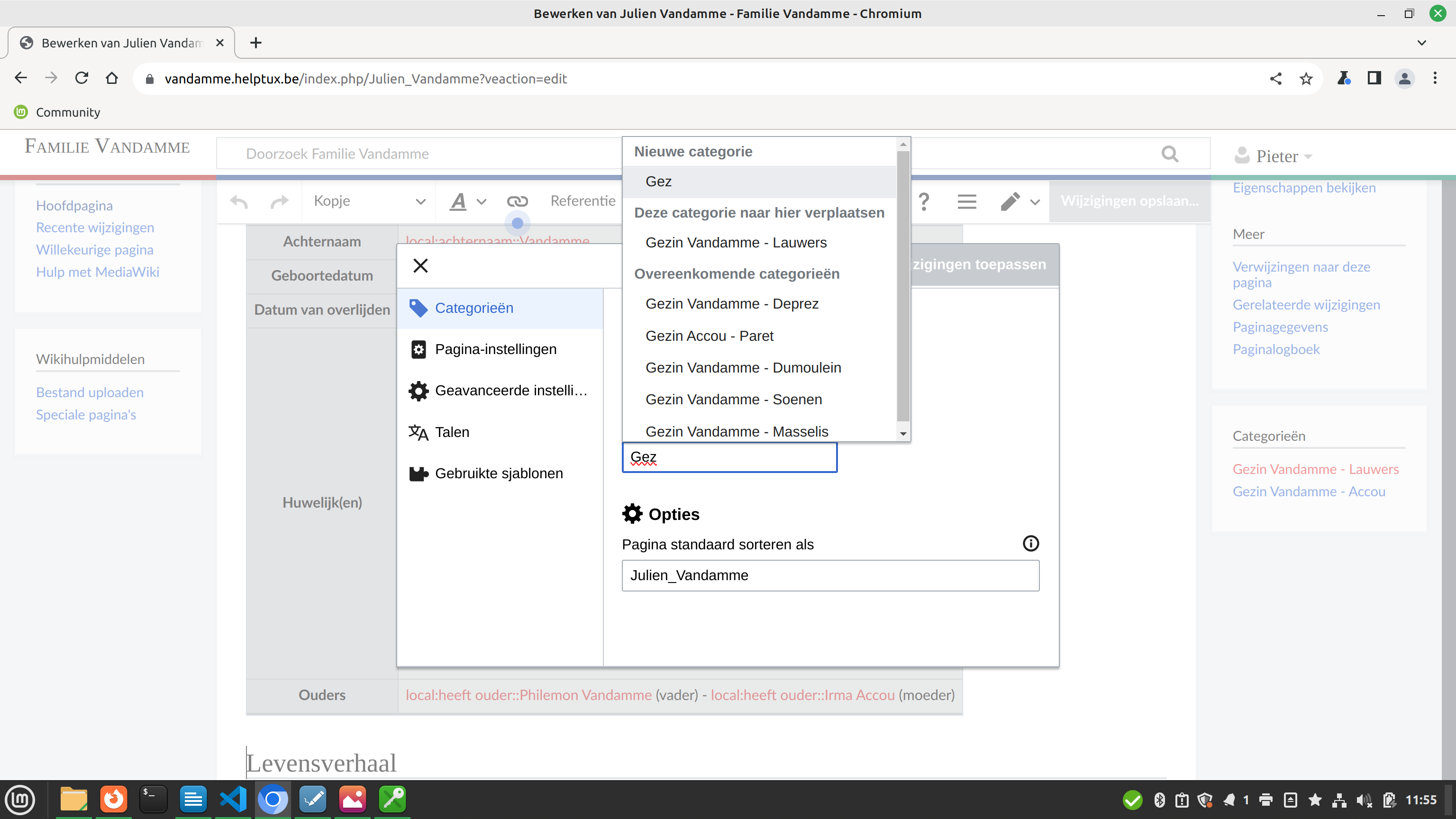1456x819 pixels.
Task: Click the redo arrow in editor toolbar
Action: tap(279, 202)
